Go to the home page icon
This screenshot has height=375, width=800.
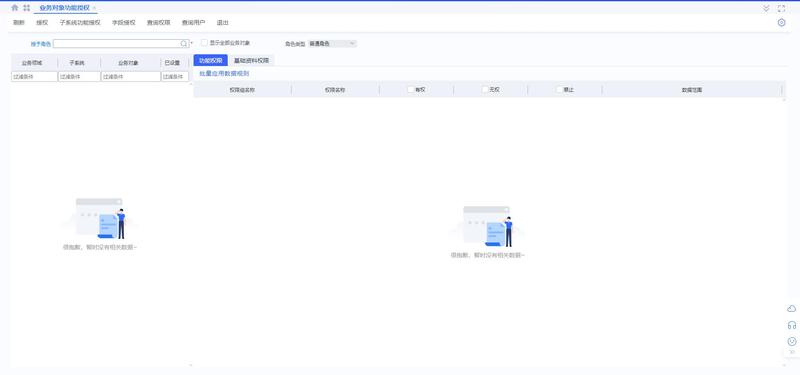pos(14,8)
